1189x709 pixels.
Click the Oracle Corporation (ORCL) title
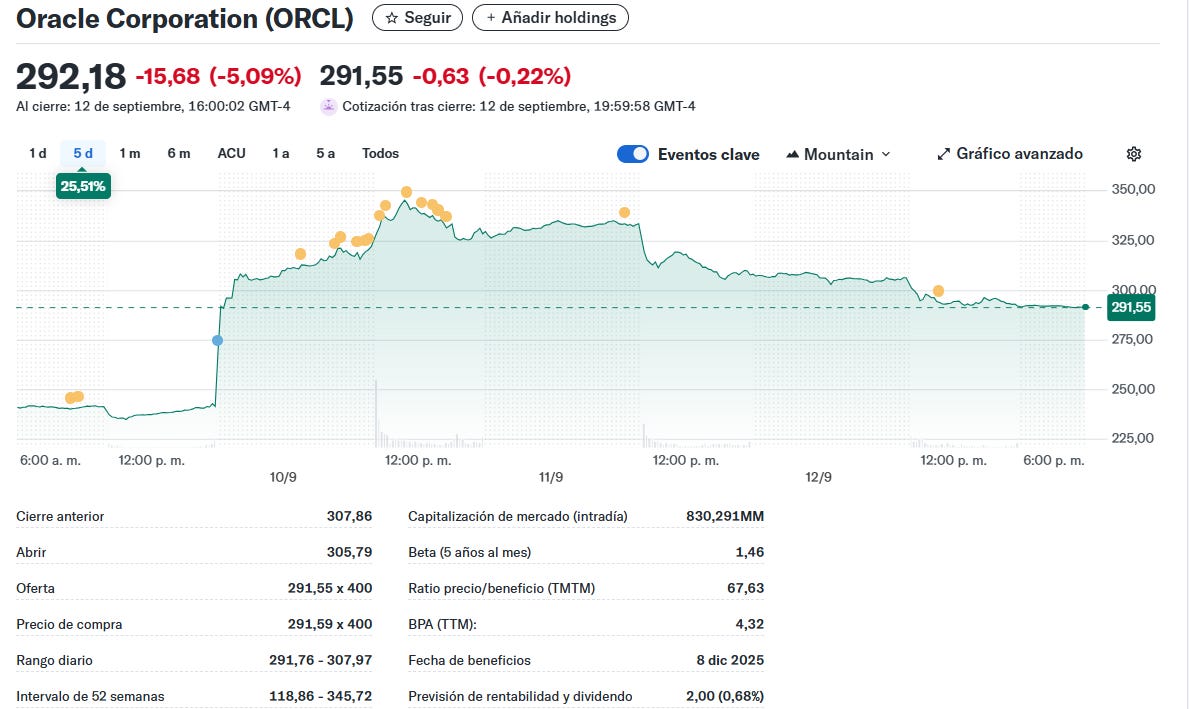(185, 18)
